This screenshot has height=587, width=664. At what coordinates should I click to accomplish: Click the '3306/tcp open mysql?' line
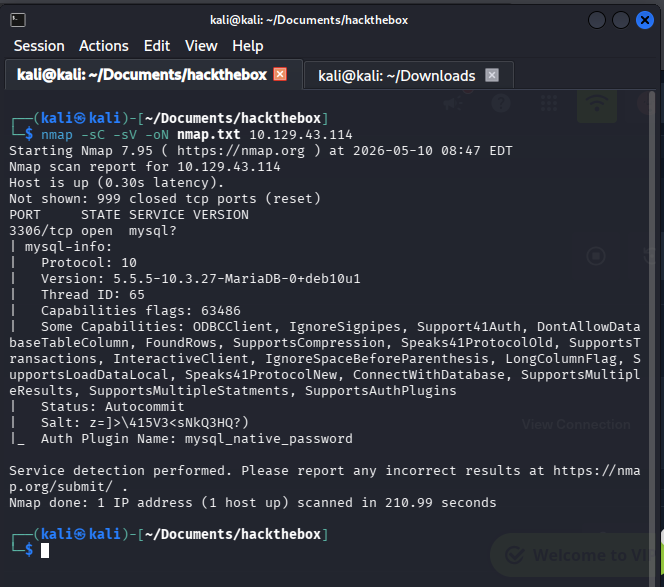point(93,231)
